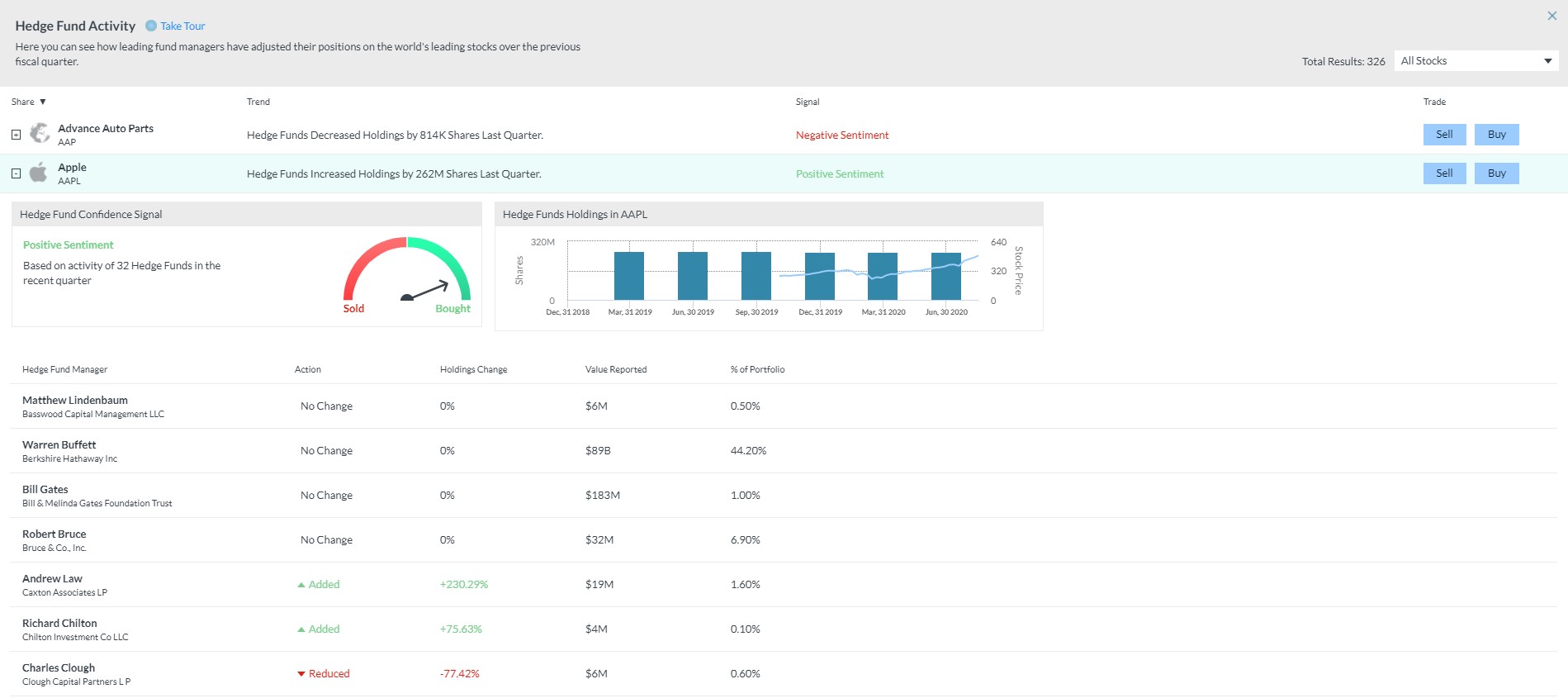
Task: Collapse the Apple row details
Action: pyautogui.click(x=16, y=173)
